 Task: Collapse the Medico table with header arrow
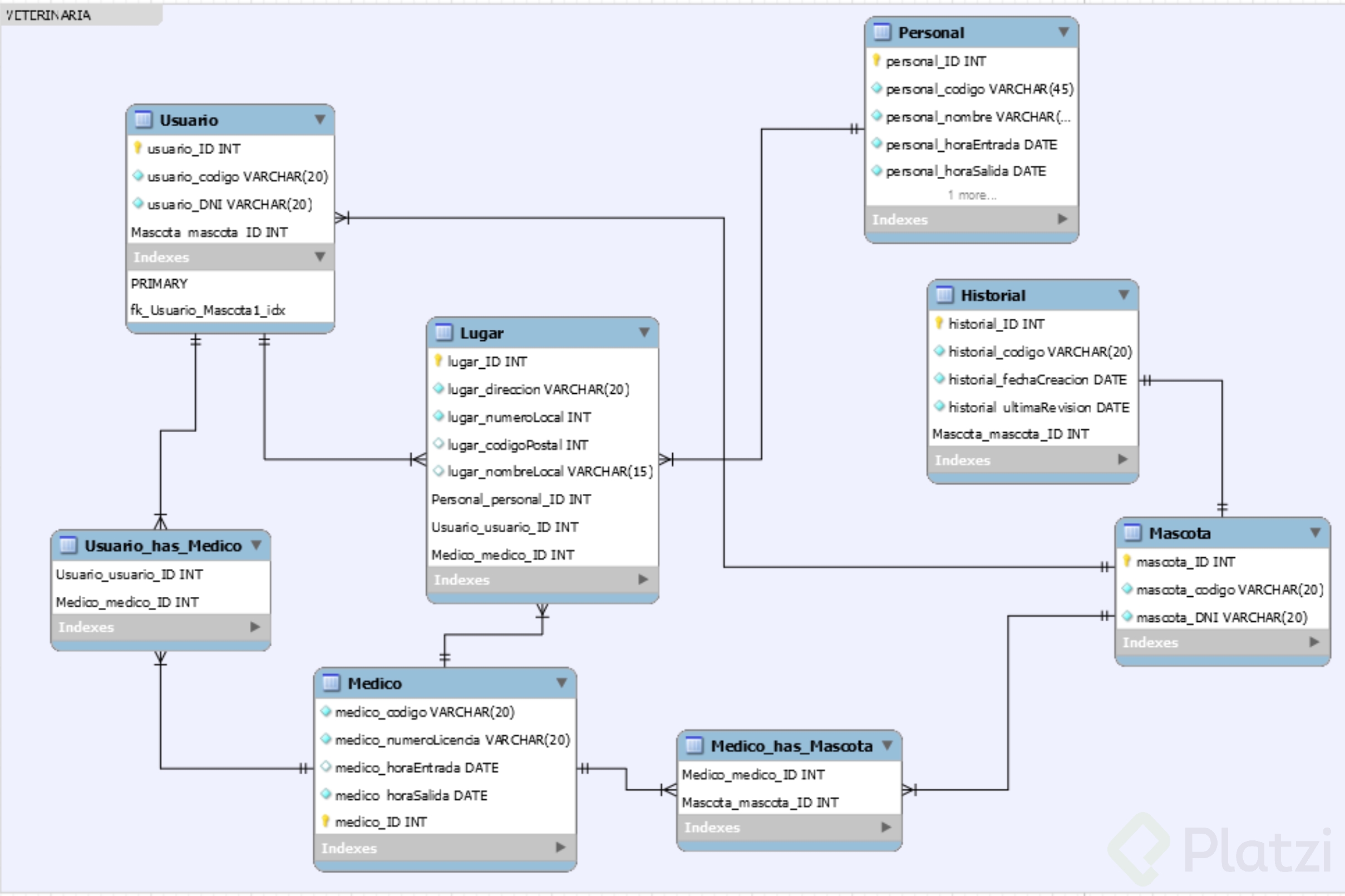click(561, 683)
